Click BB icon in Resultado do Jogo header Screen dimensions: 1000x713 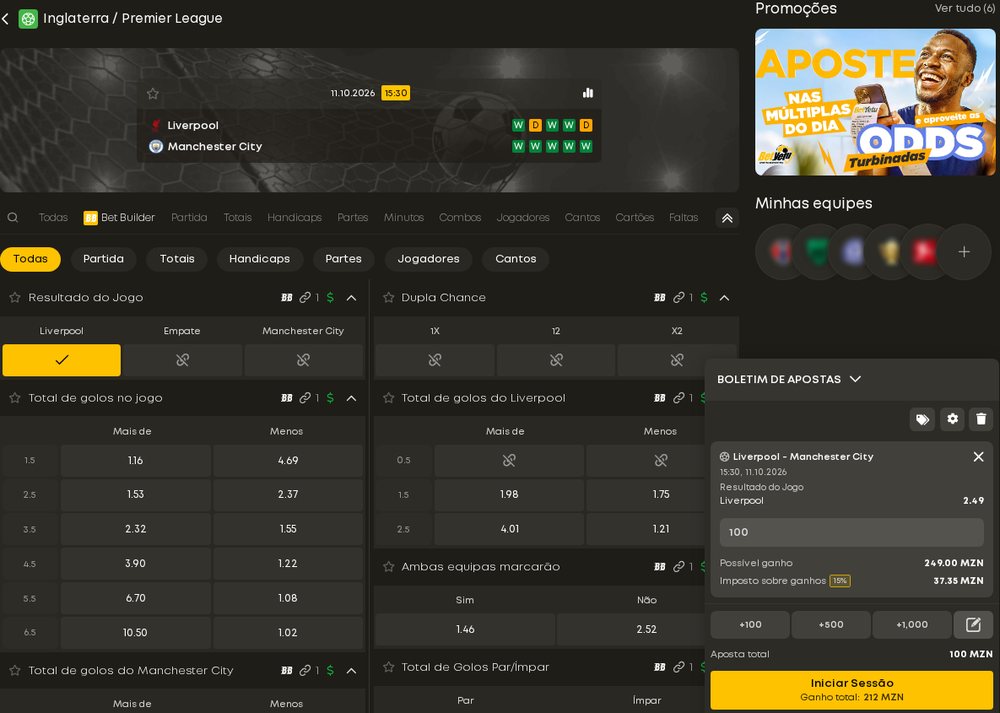point(287,297)
